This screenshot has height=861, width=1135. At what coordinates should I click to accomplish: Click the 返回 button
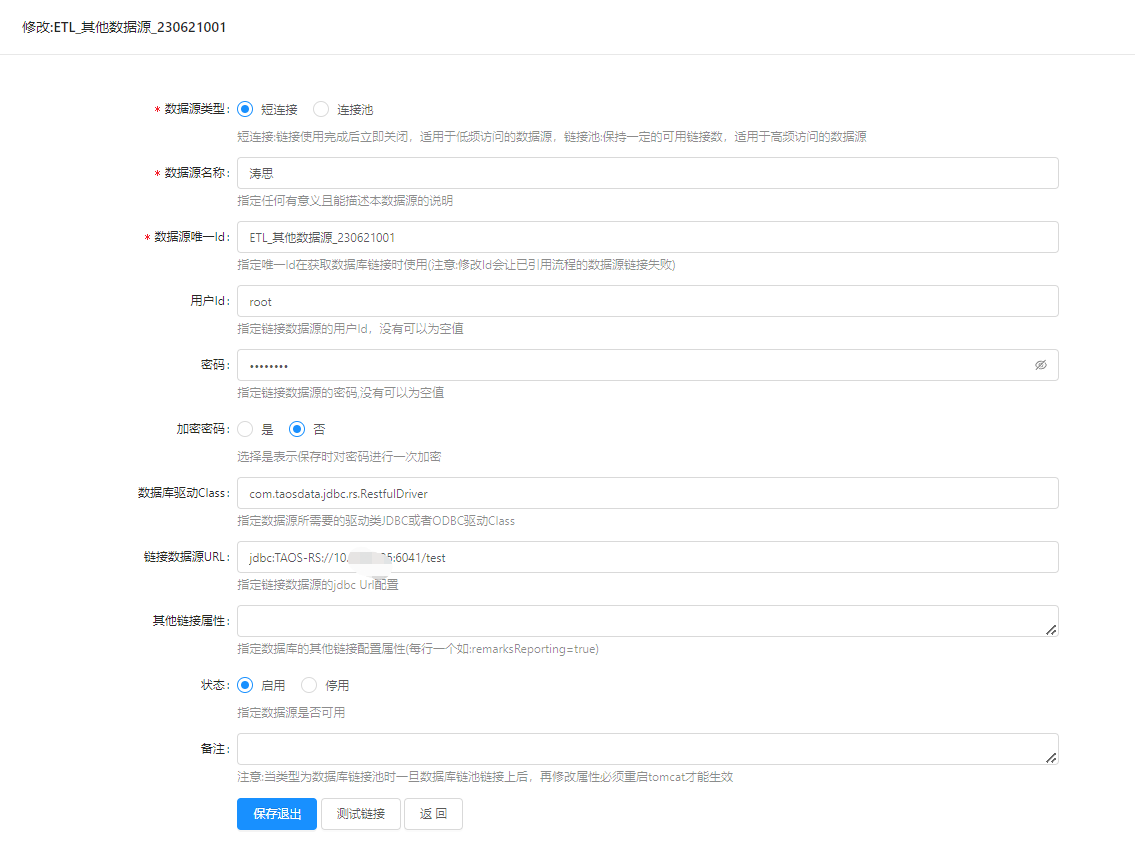(433, 814)
